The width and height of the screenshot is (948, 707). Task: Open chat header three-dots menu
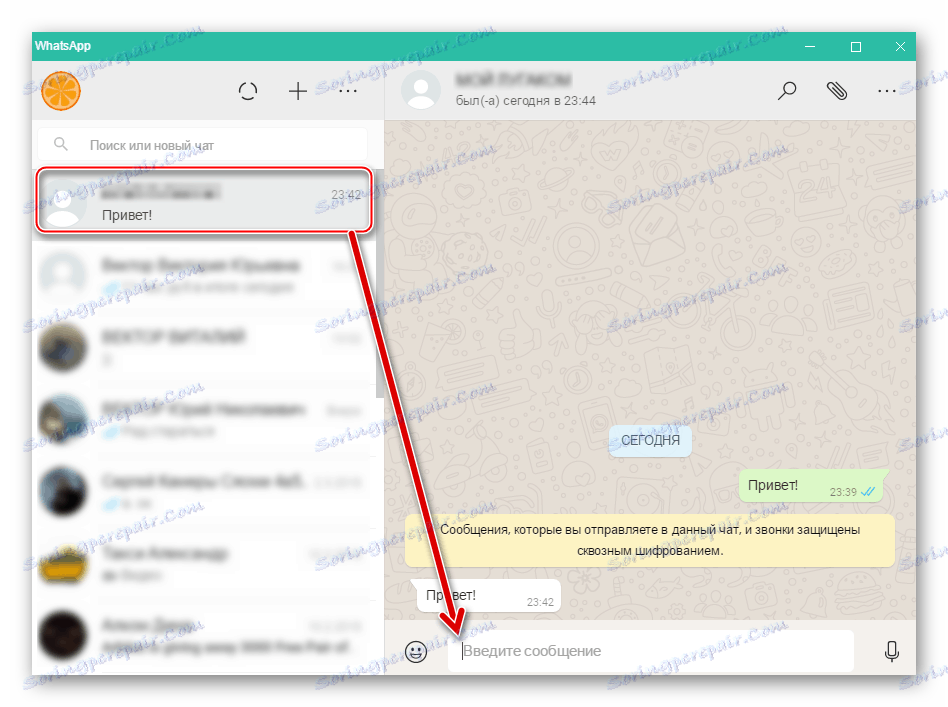pos(886,91)
